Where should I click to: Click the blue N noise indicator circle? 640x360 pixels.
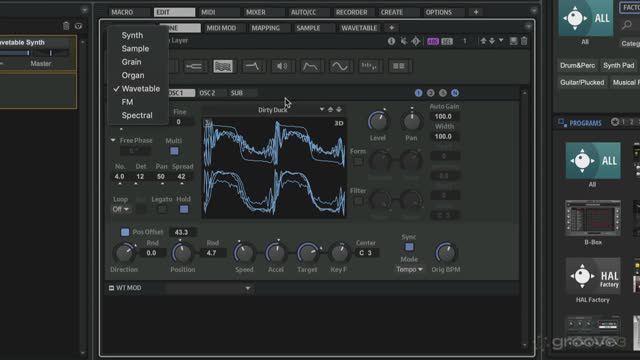pos(455,93)
